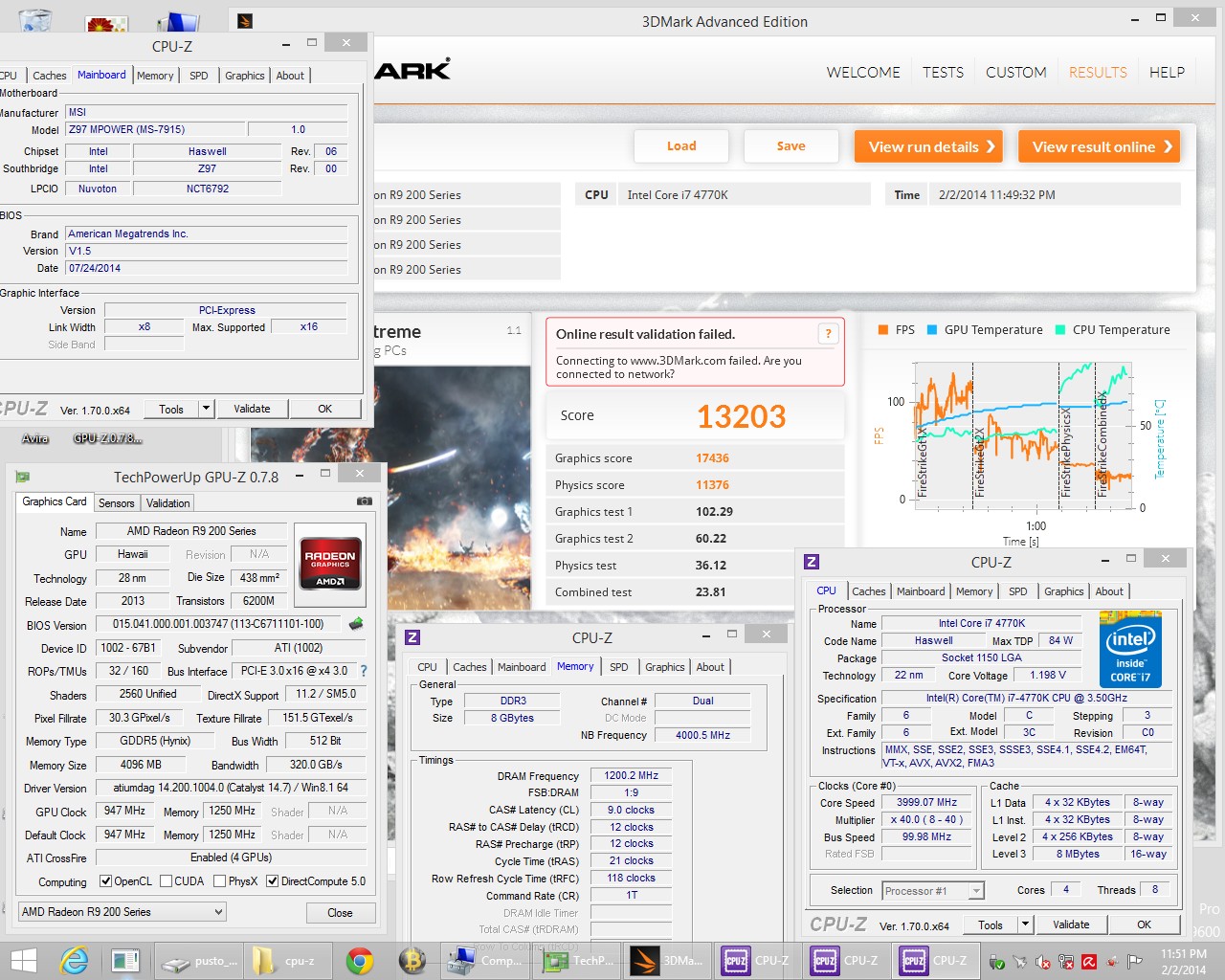This screenshot has height=980, width=1225.
Task: Click the Avira desktop icon
Action: (x=35, y=438)
